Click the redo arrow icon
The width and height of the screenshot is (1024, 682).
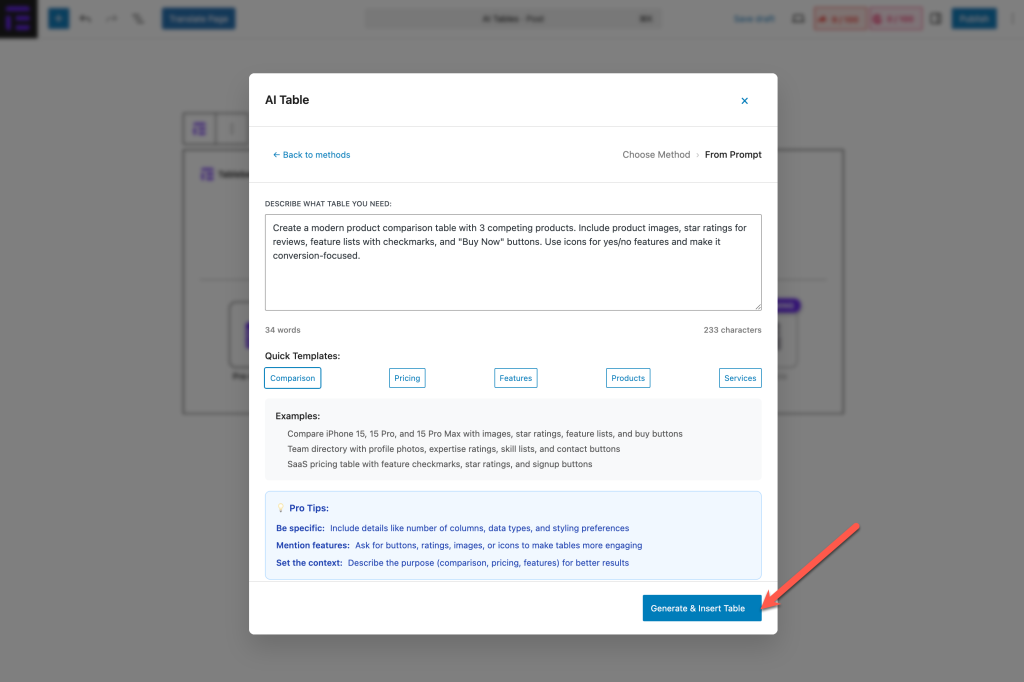pyautogui.click(x=112, y=18)
